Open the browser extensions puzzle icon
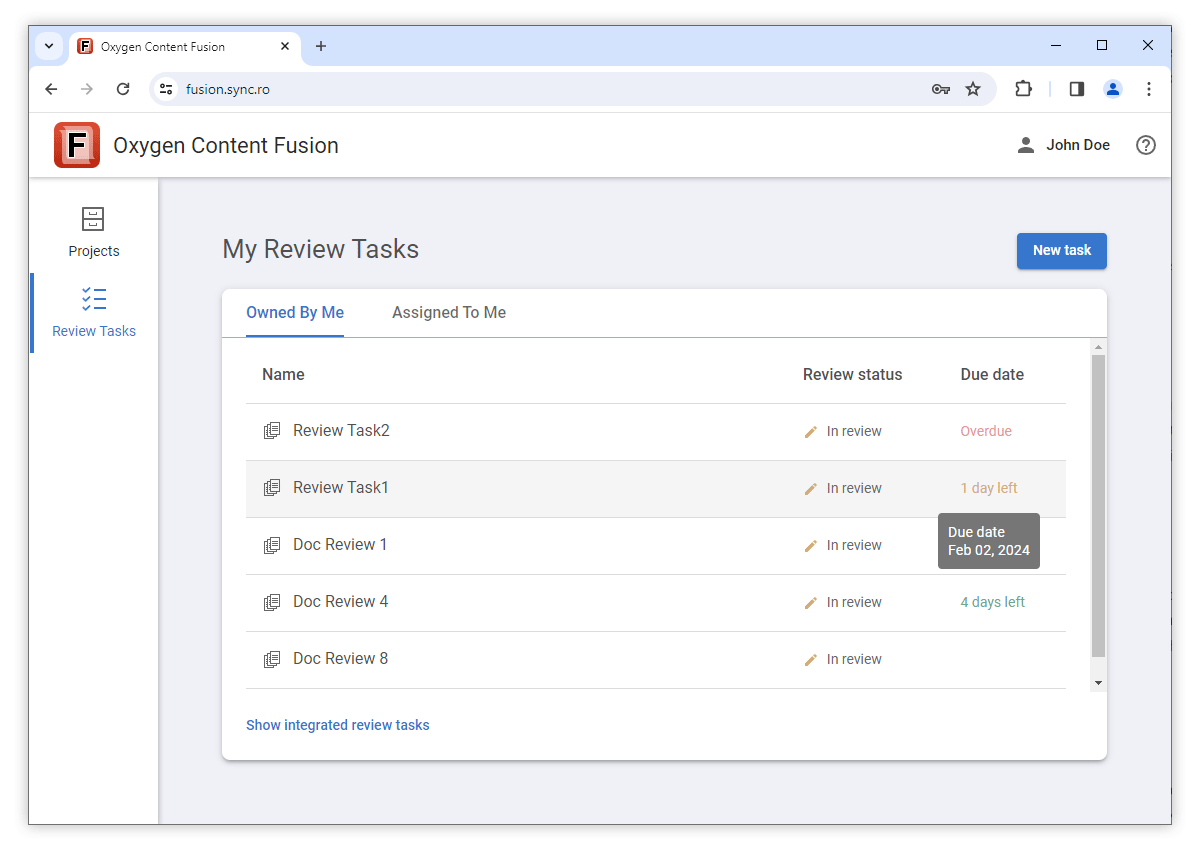The height and width of the screenshot is (850, 1200). pos(1023,89)
